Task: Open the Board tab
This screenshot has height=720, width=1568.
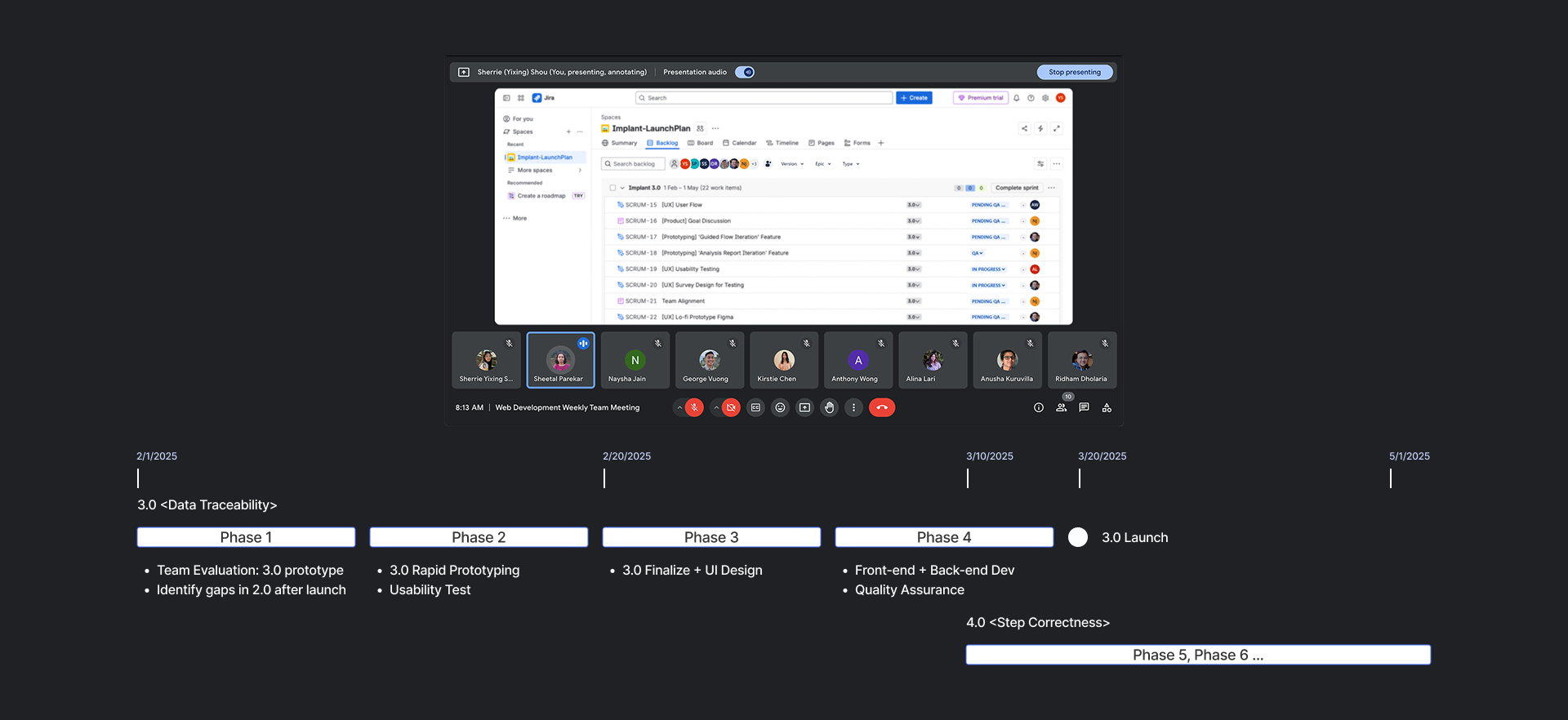Action: (x=701, y=143)
